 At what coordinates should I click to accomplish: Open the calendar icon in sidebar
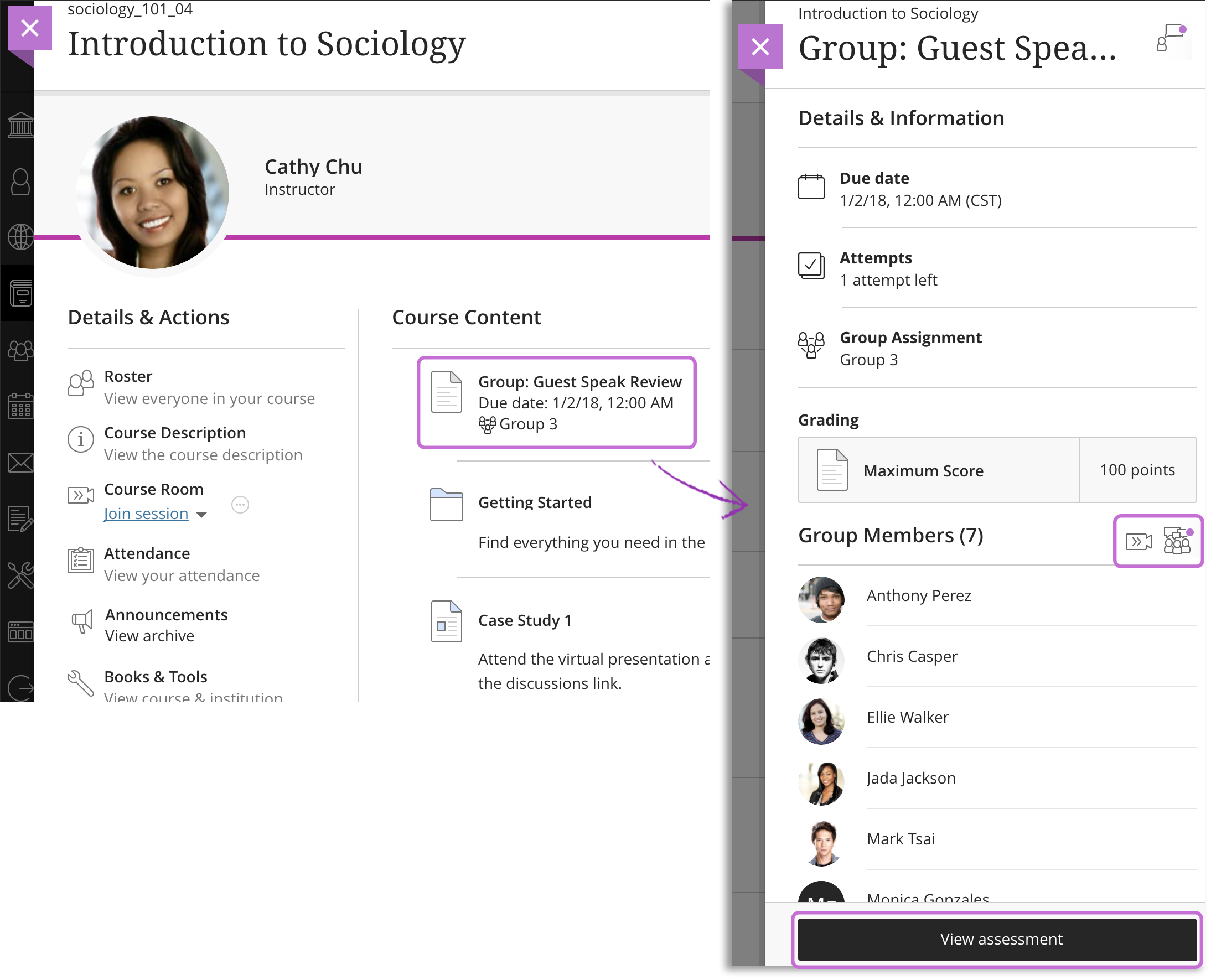click(20, 407)
